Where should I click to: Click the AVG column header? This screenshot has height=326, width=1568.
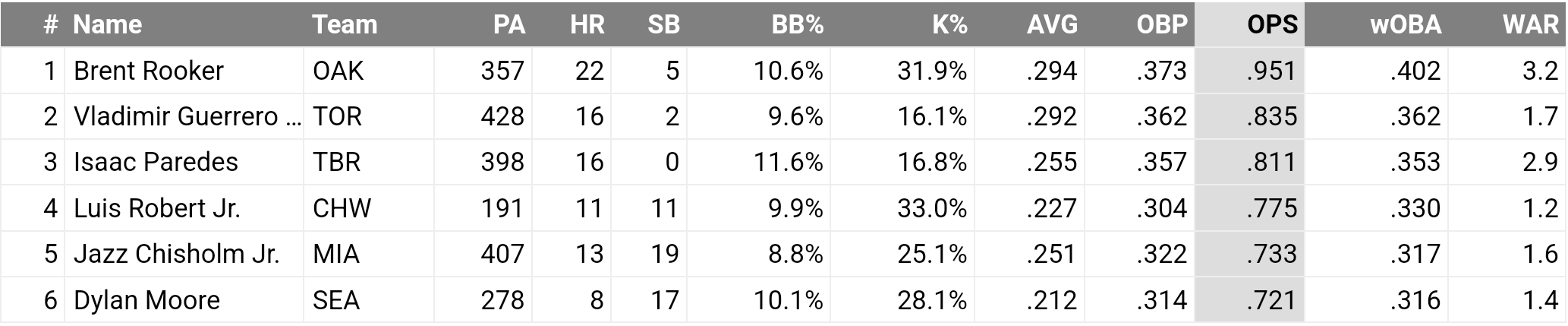click(x=1052, y=24)
